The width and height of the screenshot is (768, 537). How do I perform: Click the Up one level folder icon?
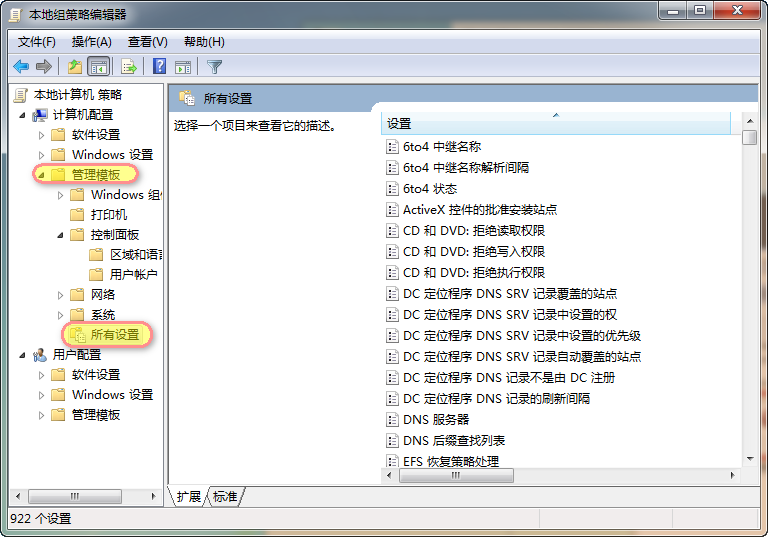coord(74,67)
